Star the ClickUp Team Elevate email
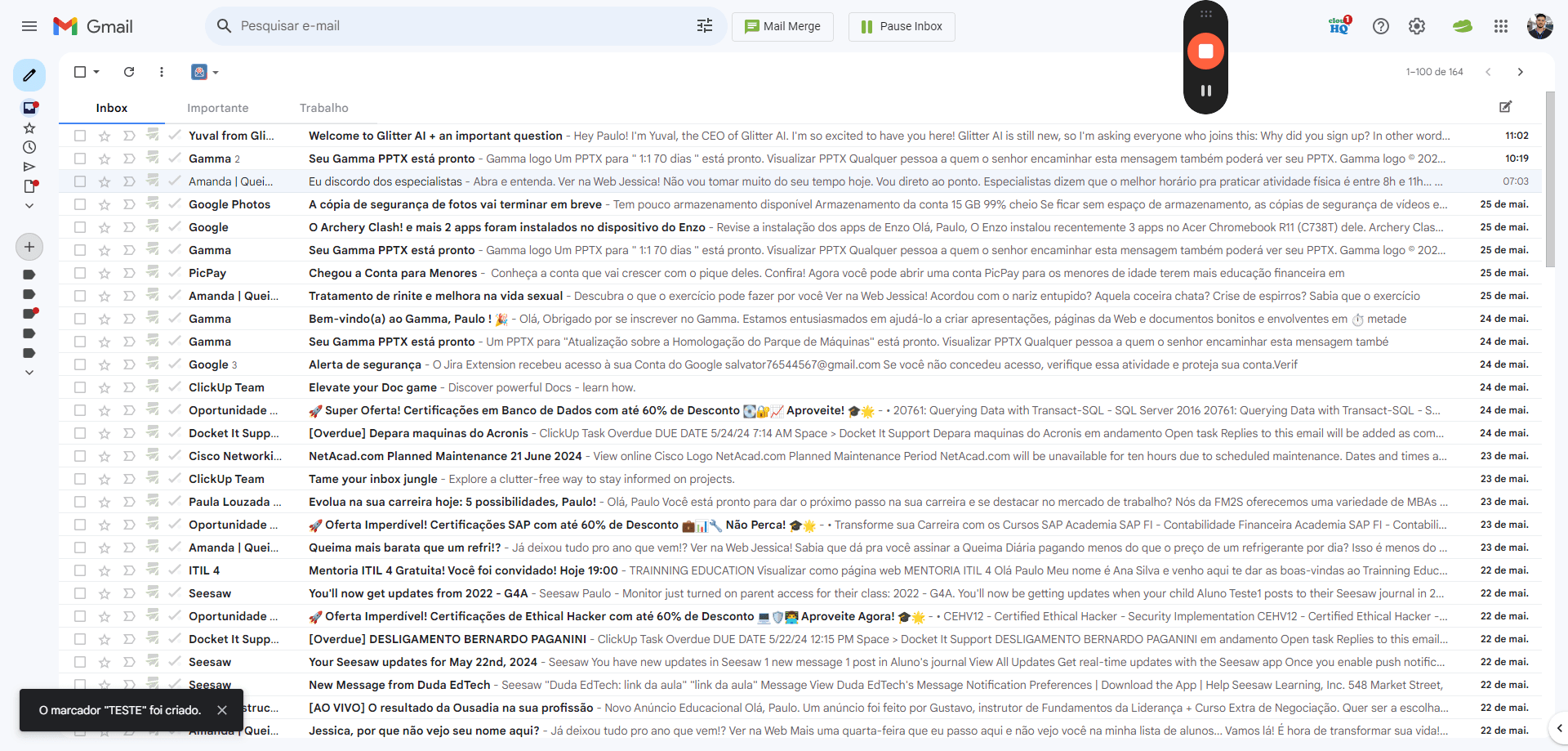The image size is (1568, 751). point(105,387)
